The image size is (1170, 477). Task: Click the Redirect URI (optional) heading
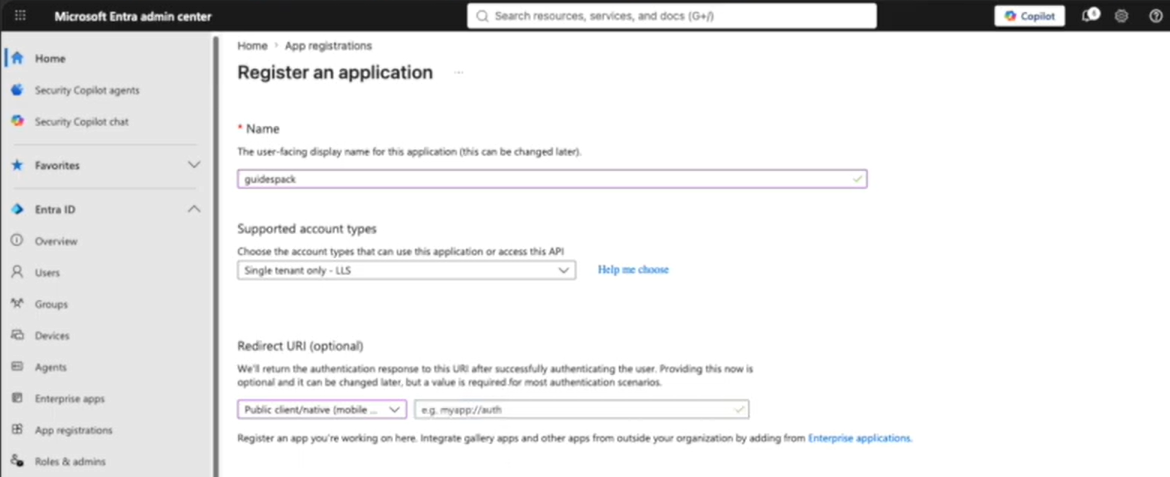(300, 346)
